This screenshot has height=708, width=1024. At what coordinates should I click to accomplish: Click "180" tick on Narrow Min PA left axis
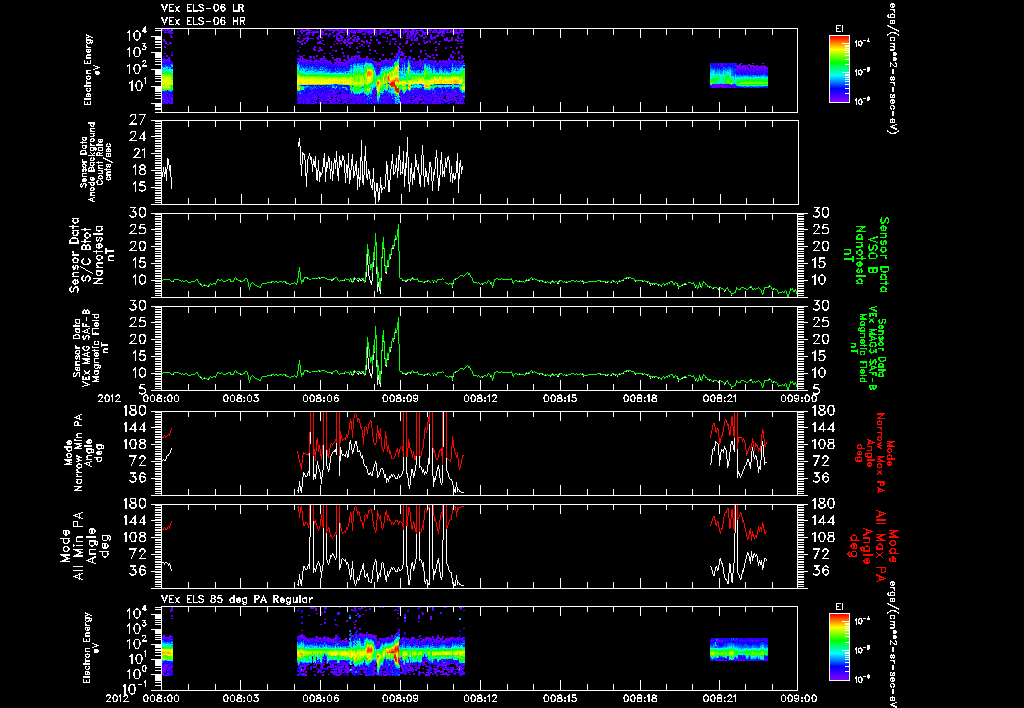click(x=137, y=411)
